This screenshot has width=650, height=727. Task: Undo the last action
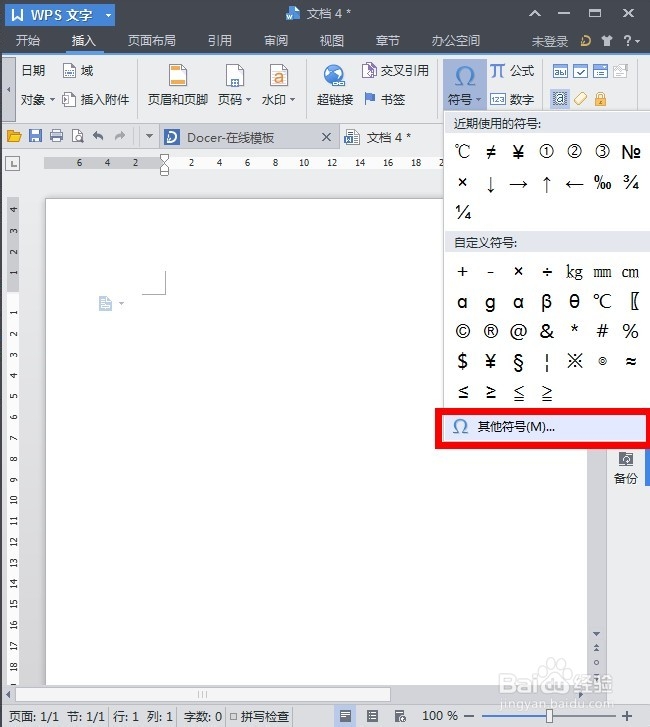pos(98,136)
